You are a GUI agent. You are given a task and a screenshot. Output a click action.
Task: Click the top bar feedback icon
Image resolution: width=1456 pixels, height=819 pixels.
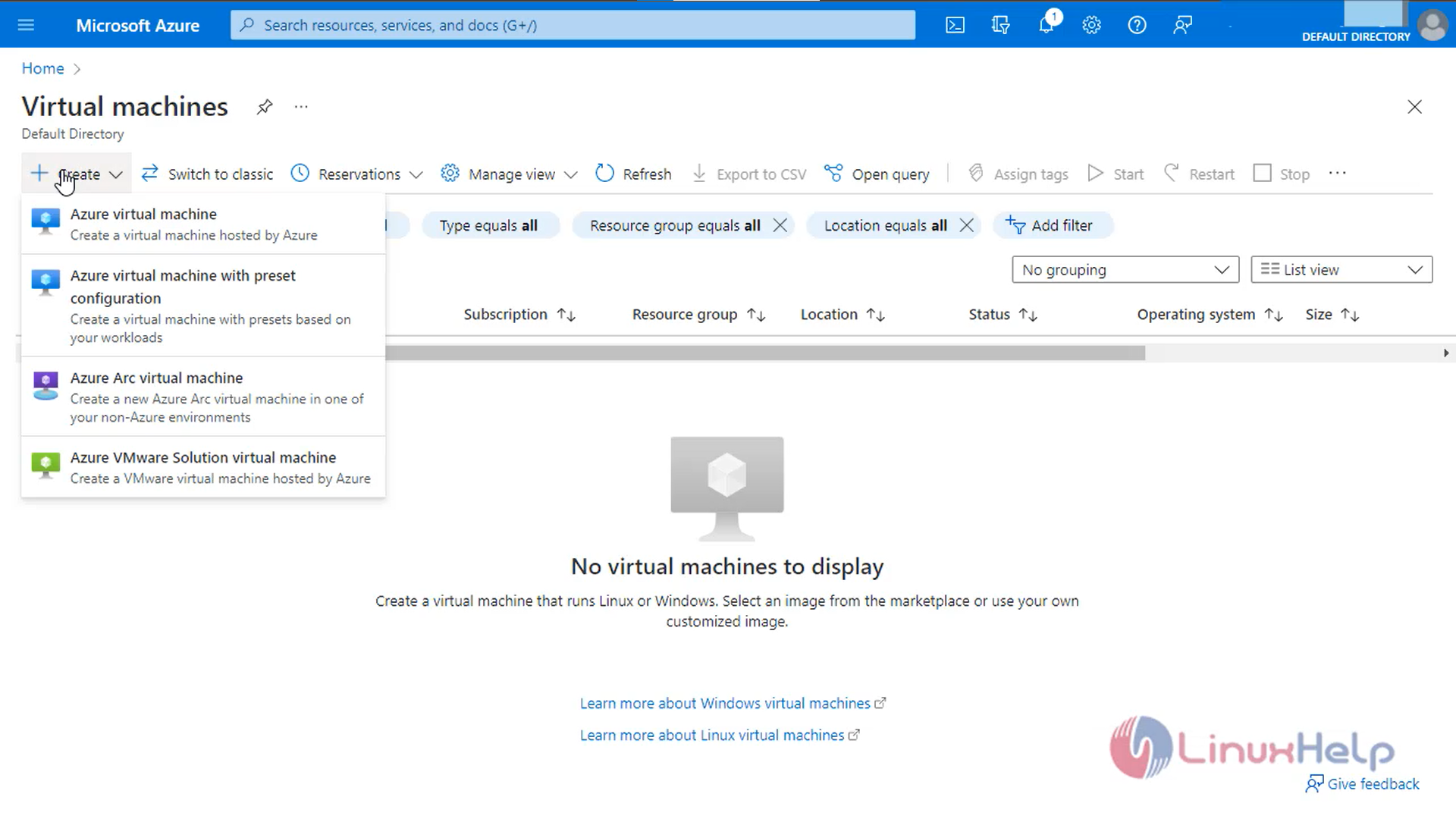[x=1182, y=25]
